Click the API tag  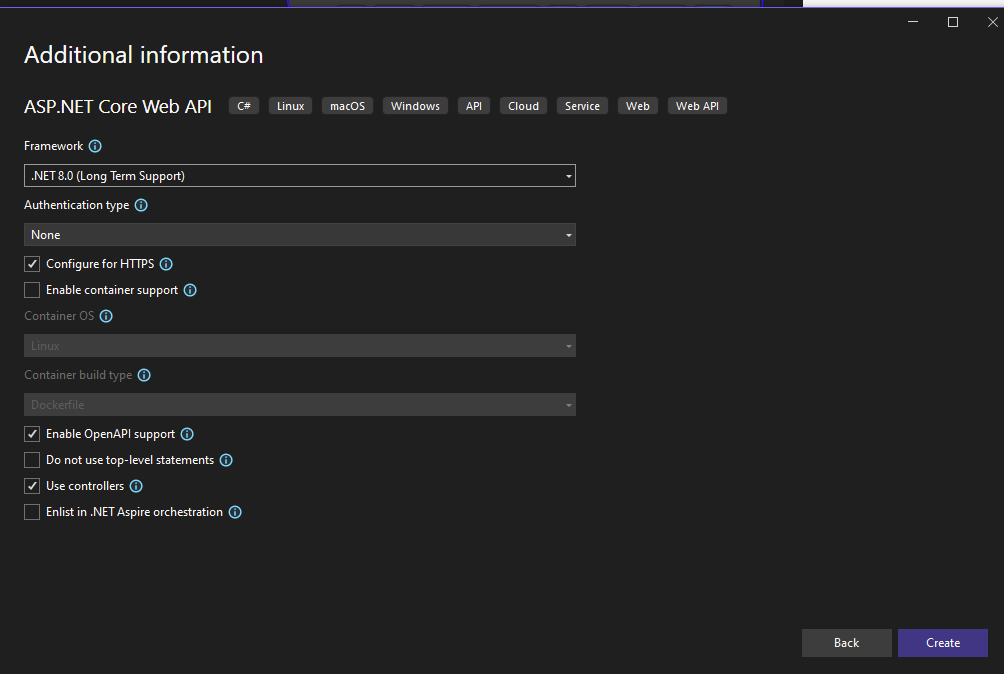(474, 106)
